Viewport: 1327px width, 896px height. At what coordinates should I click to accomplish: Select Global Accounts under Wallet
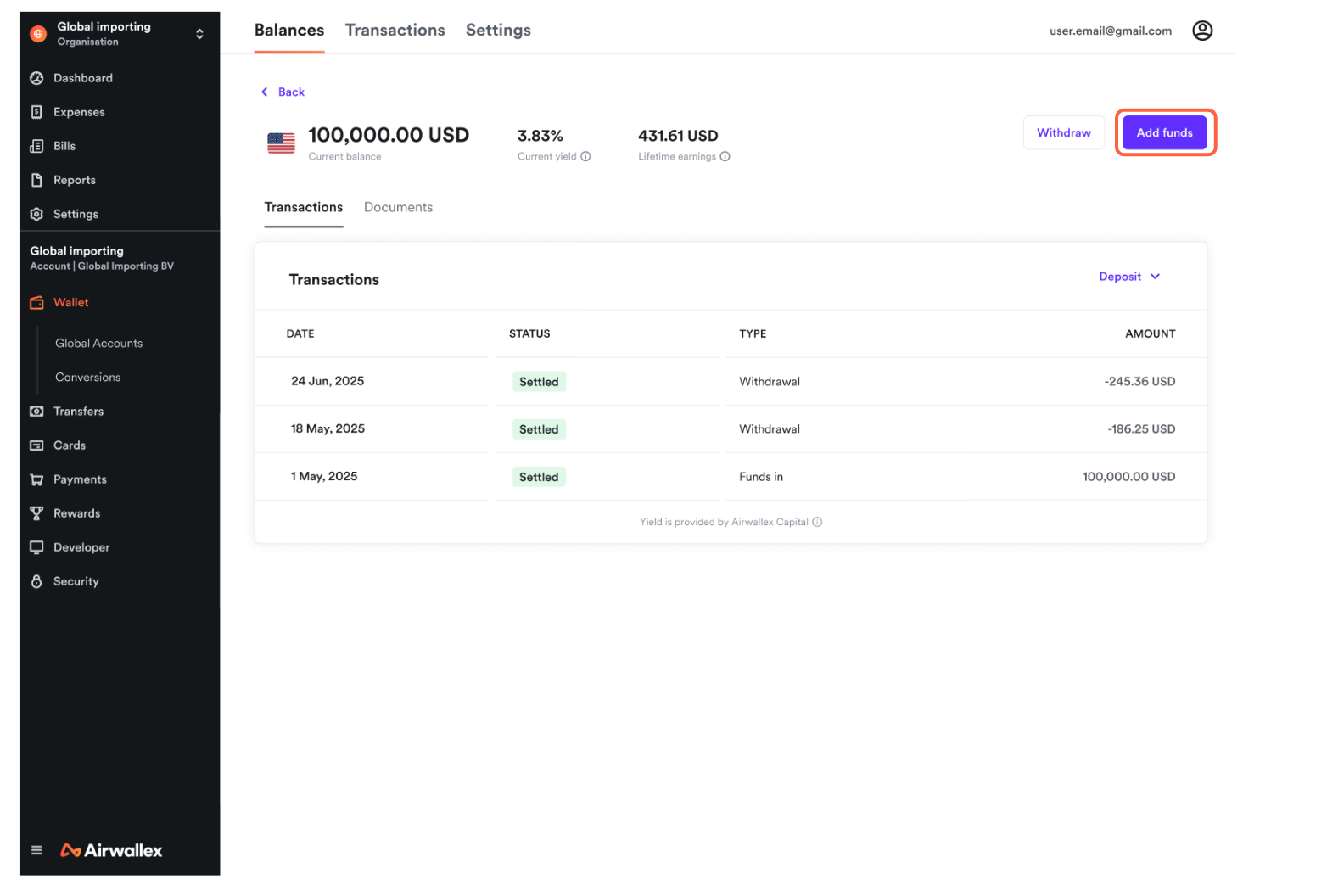point(98,344)
